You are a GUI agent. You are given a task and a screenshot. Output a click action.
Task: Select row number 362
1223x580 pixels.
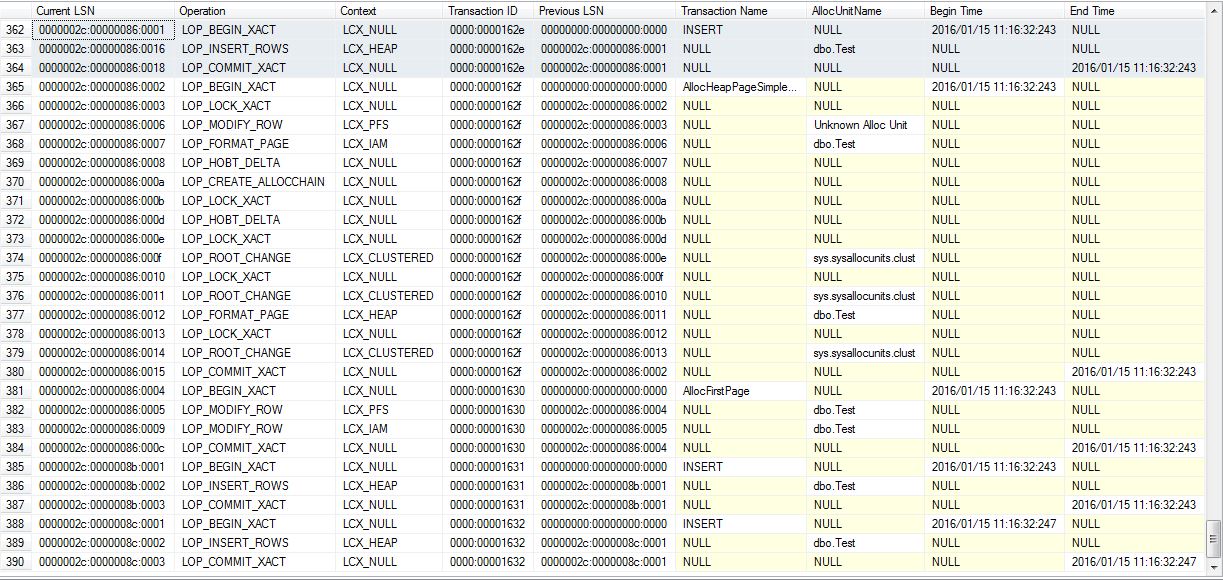[14, 30]
